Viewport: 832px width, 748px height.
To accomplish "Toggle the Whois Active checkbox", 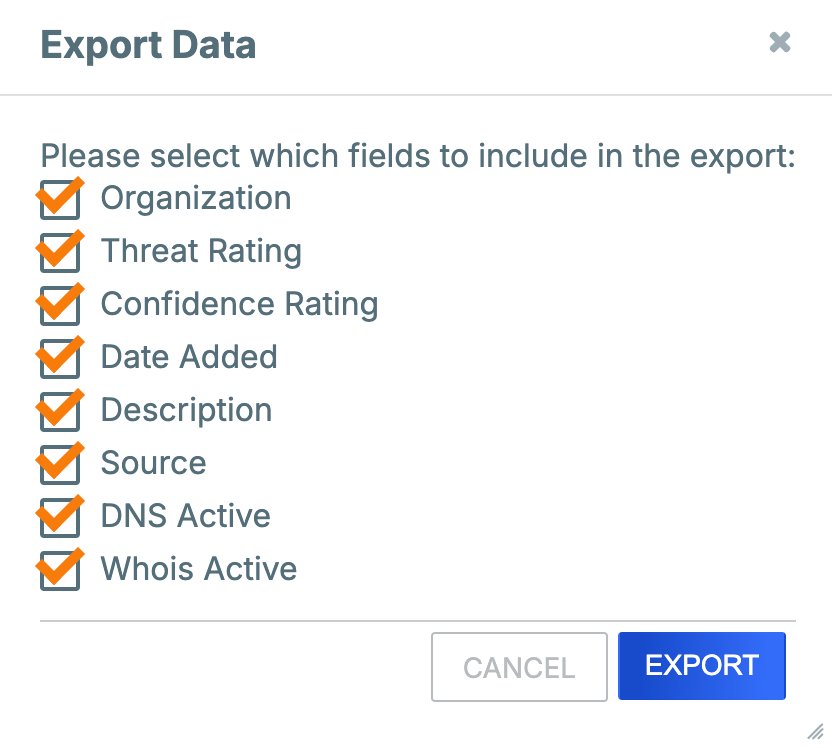I will [x=59, y=570].
